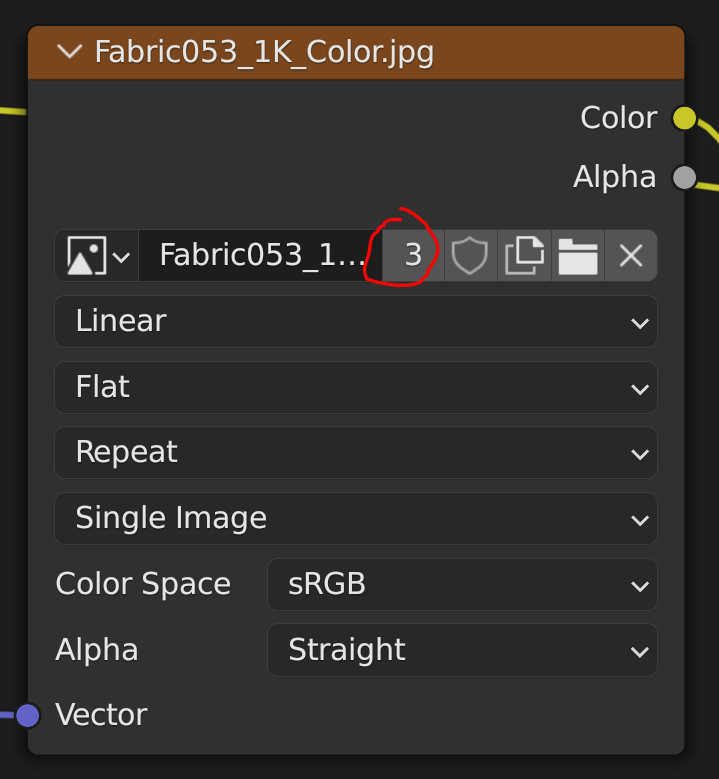
Task: Unlink the image with the X icon
Action: tap(631, 256)
